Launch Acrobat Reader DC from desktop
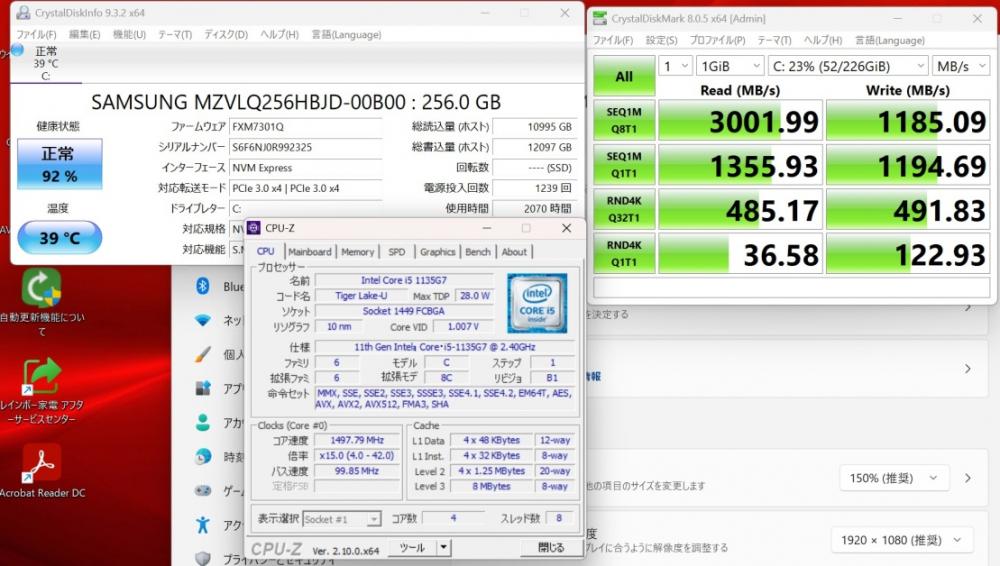Viewport: 1000px width, 566px height. coord(42,472)
